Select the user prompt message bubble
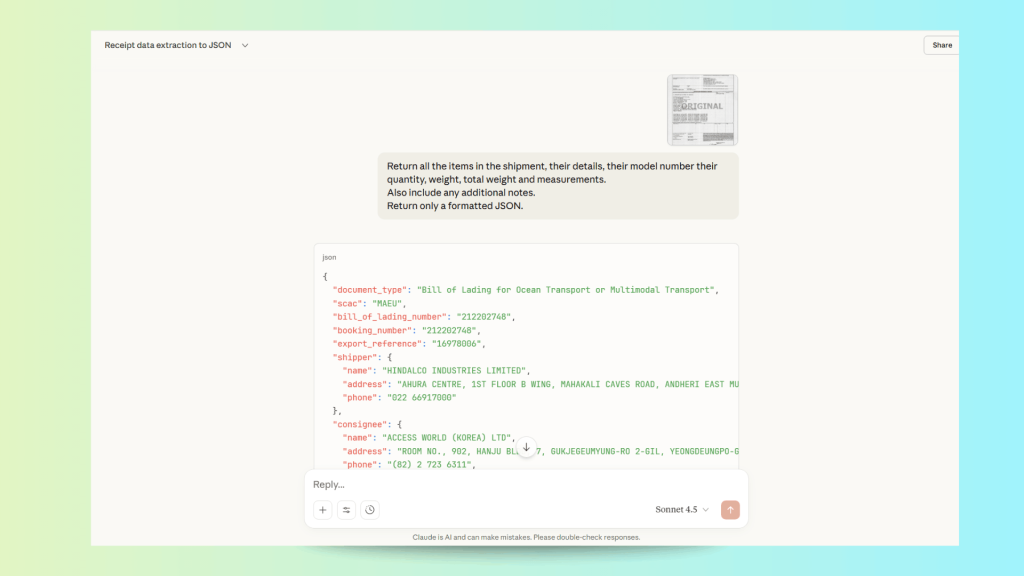The height and width of the screenshot is (576, 1024). (558, 186)
